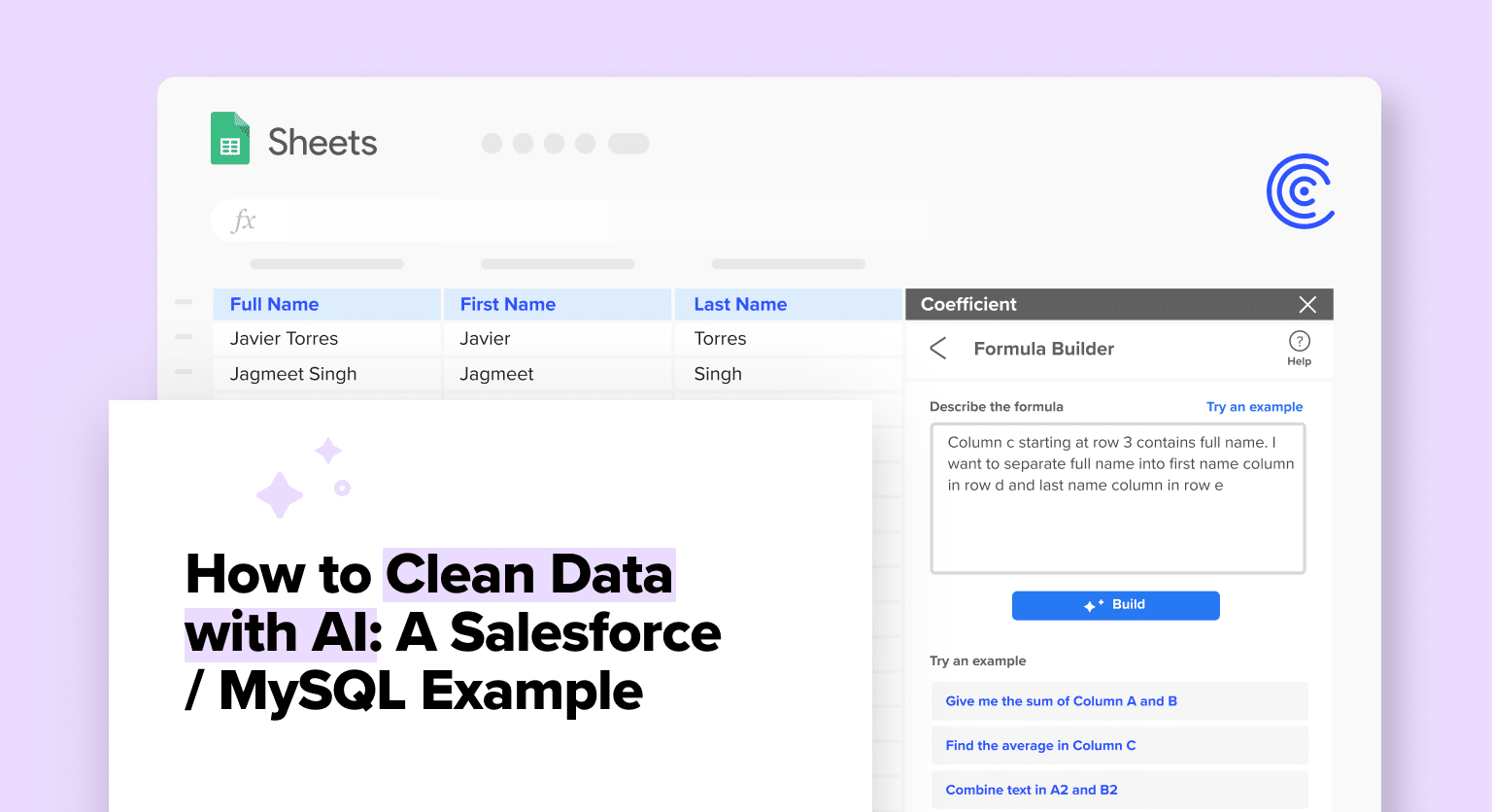The width and height of the screenshot is (1492, 812).
Task: Select the Last Name column header
Action: coord(789,304)
